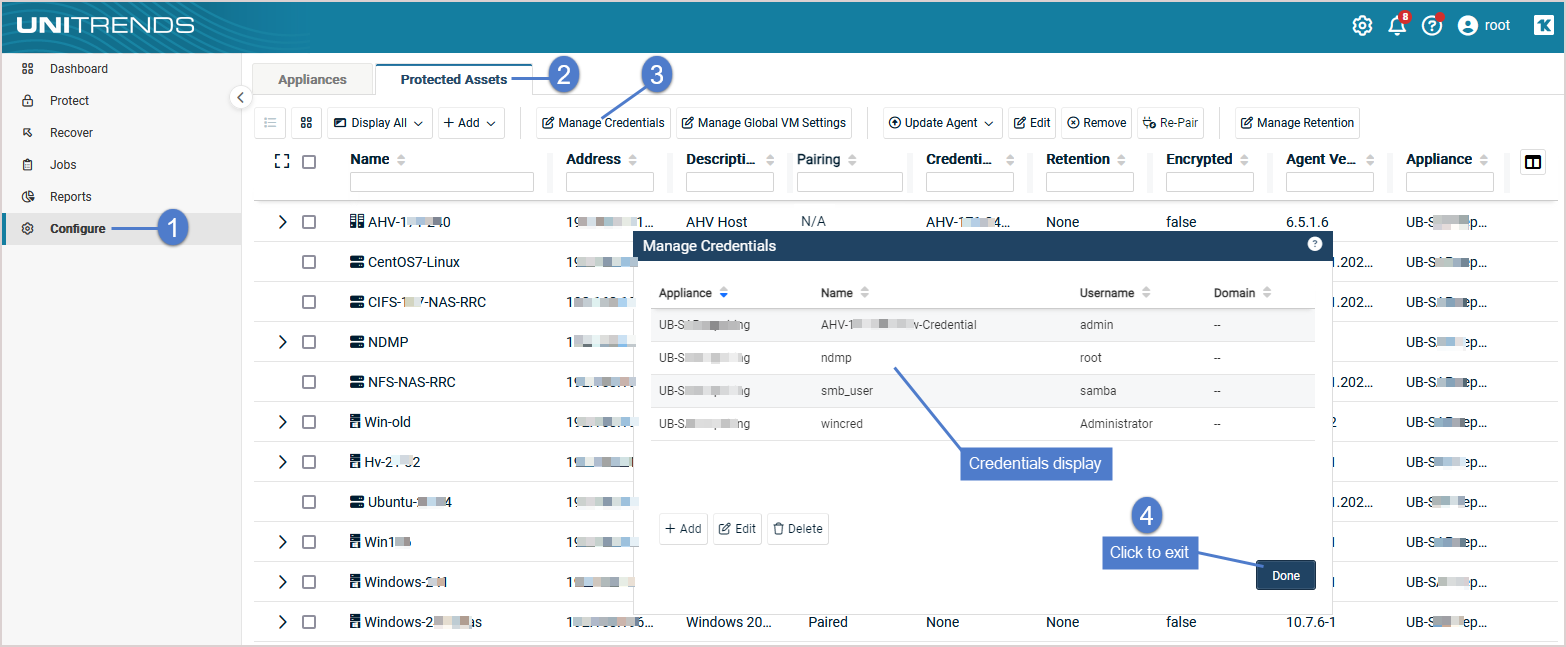Toggle the select-all checkbox in header

pos(309,161)
